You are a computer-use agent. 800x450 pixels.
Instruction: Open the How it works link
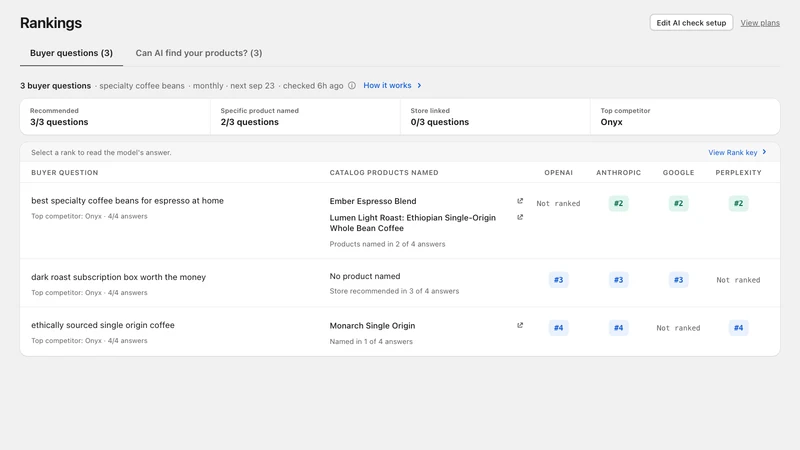387,86
